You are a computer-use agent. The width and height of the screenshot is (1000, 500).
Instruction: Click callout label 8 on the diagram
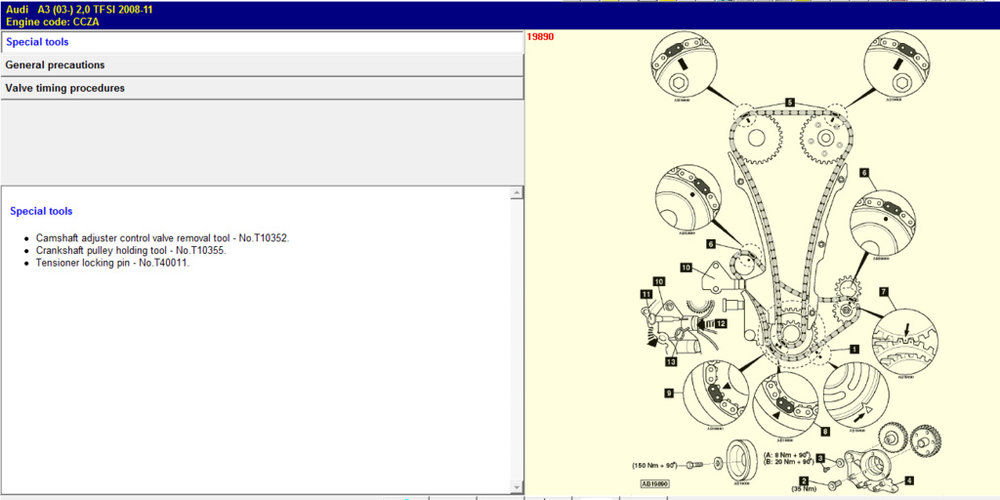[826, 431]
